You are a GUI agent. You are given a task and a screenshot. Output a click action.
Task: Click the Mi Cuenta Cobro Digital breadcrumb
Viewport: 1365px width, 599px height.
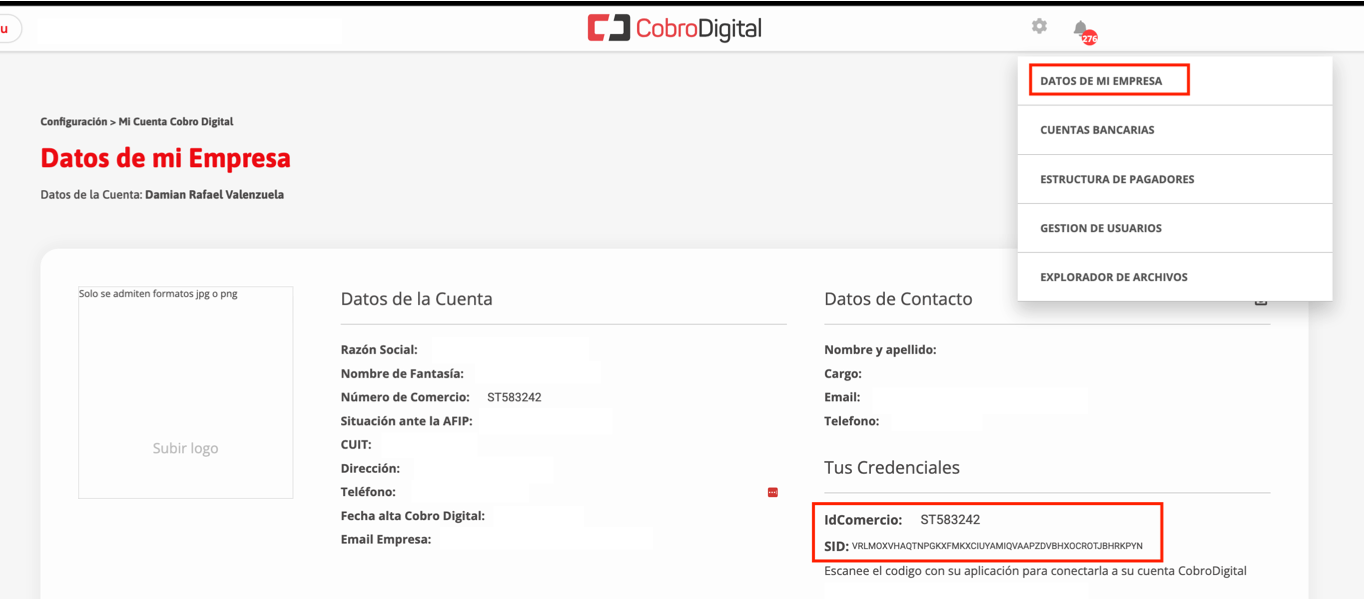coord(176,121)
